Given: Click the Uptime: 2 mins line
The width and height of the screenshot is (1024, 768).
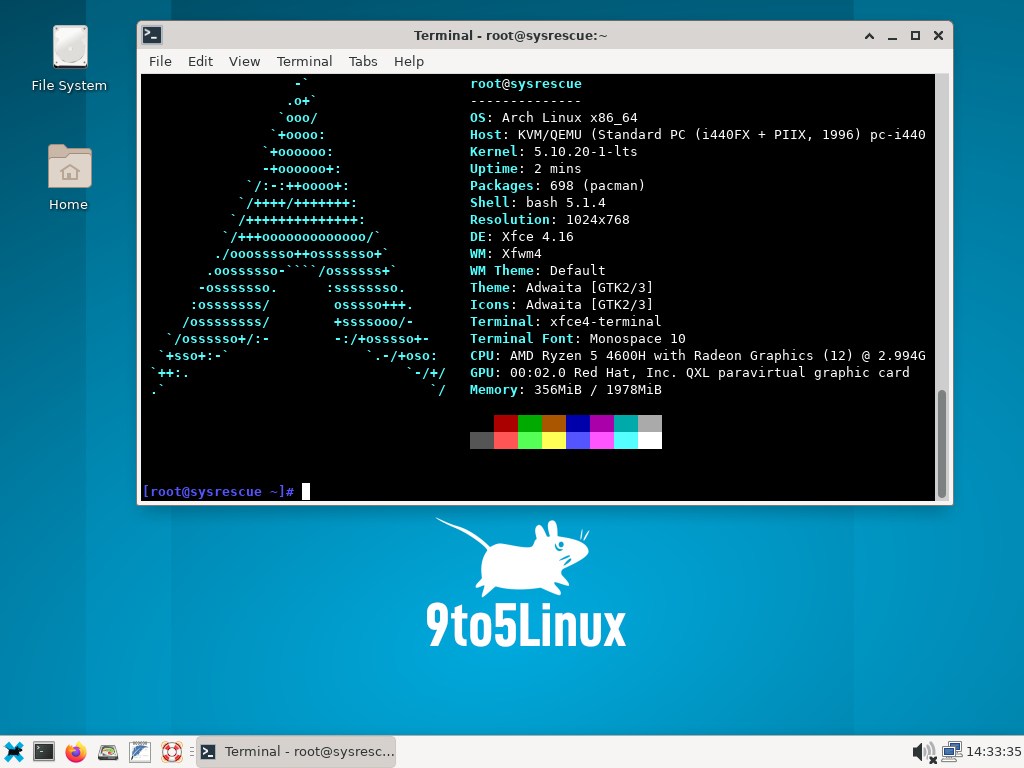Looking at the screenshot, I should (525, 168).
